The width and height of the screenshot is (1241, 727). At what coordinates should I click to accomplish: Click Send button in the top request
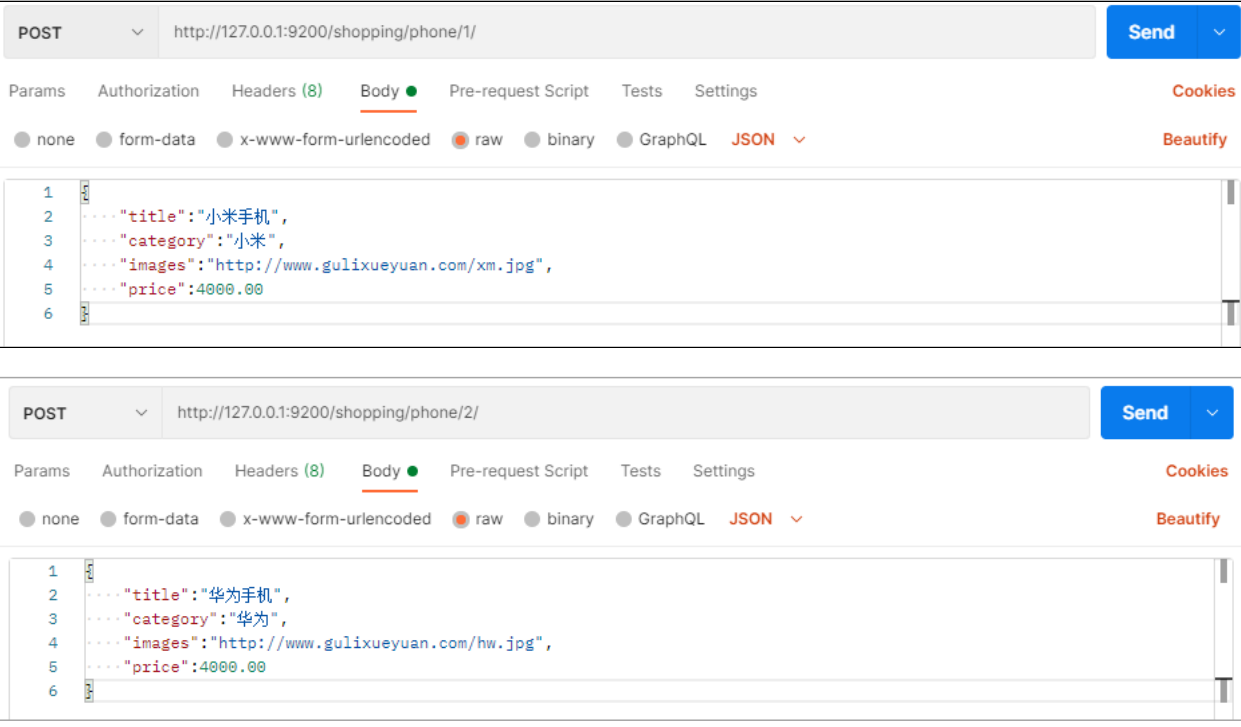coord(1151,32)
